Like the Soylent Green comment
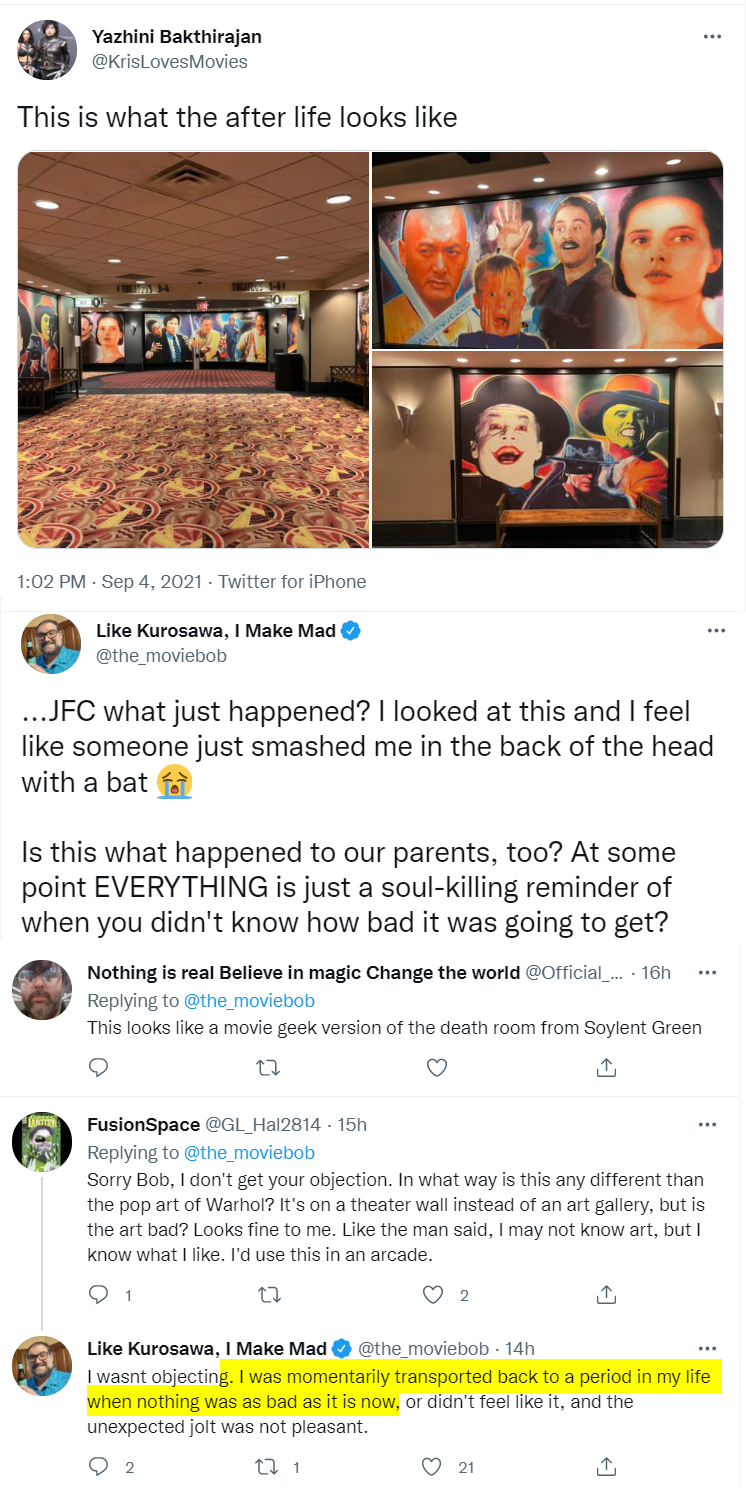 pos(436,1068)
